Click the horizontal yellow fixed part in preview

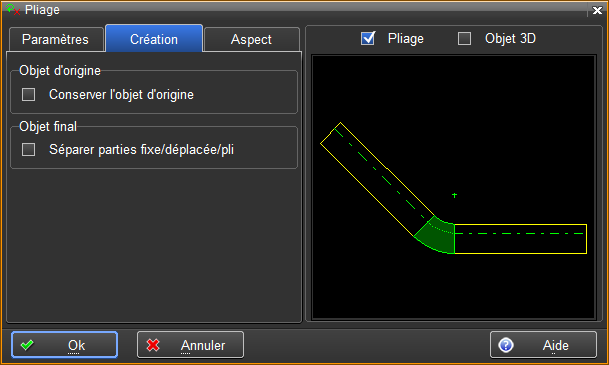pyautogui.click(x=520, y=239)
